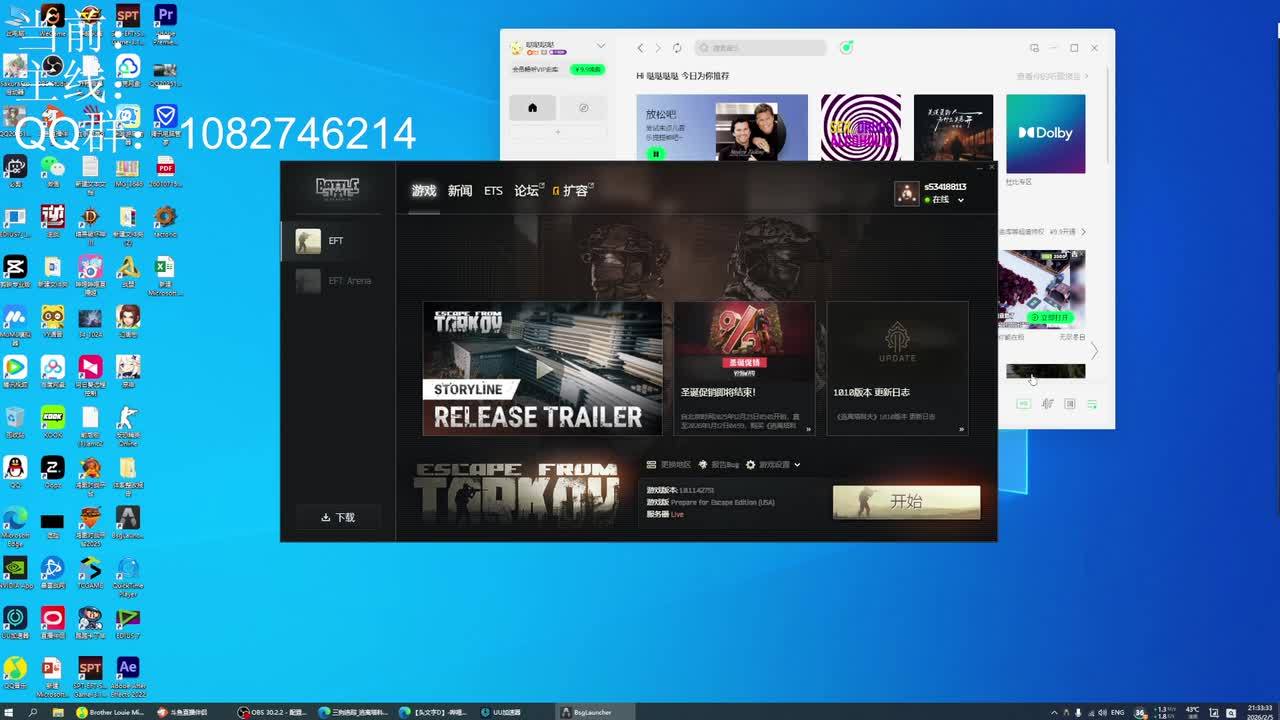This screenshot has height=720, width=1280.
Task: Click the music app refresh icon
Action: pos(677,48)
